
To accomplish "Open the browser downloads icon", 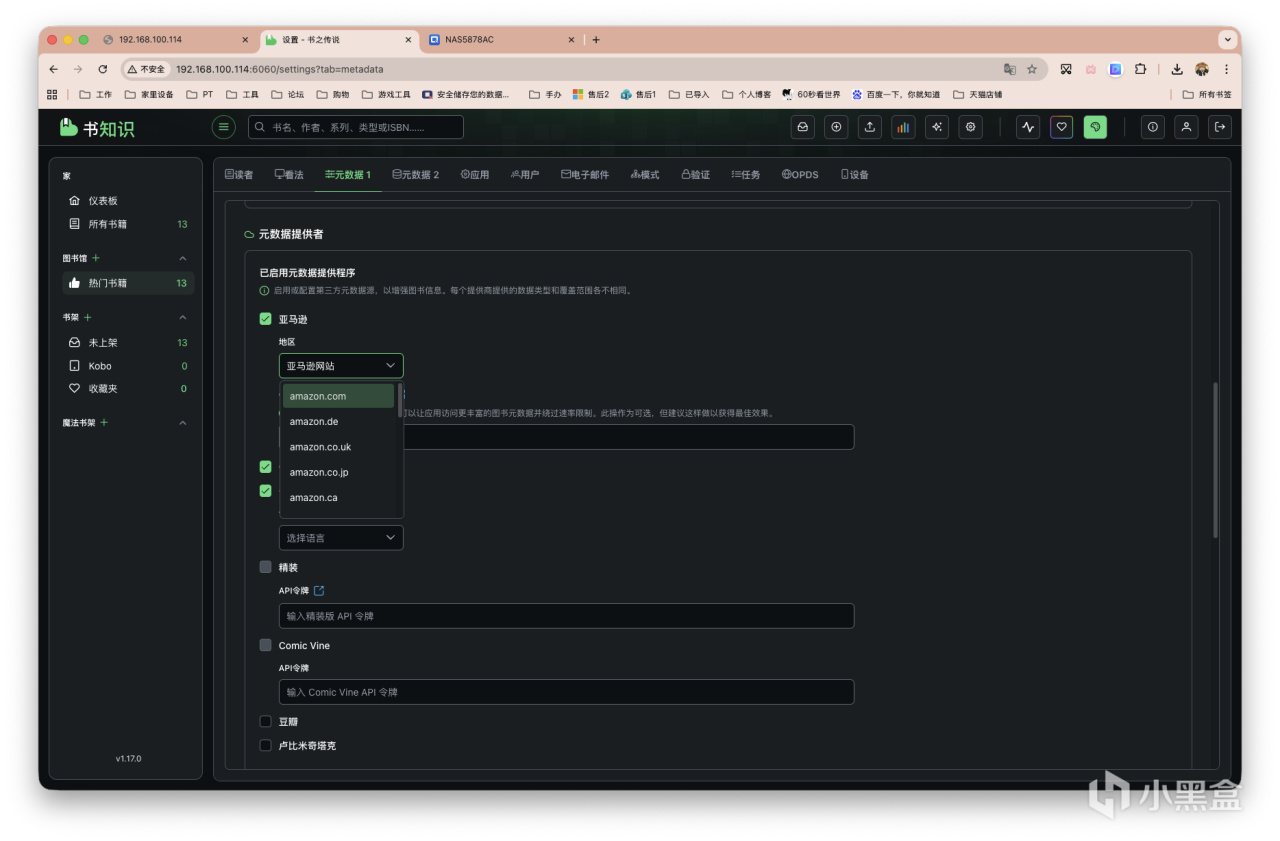I will (1177, 69).
